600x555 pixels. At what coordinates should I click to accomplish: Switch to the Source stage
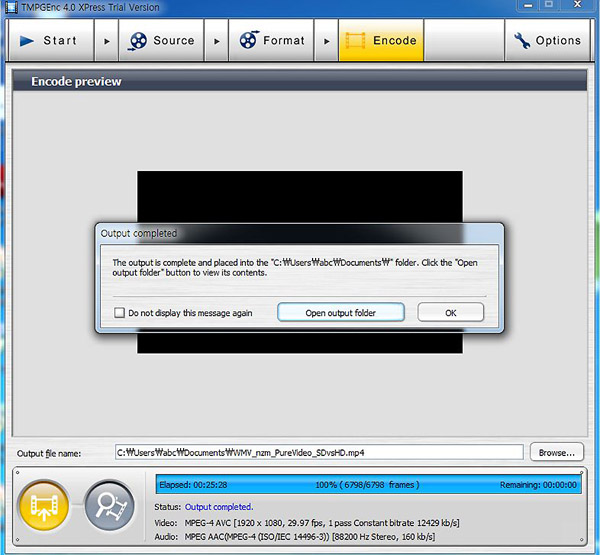pyautogui.click(x=161, y=40)
